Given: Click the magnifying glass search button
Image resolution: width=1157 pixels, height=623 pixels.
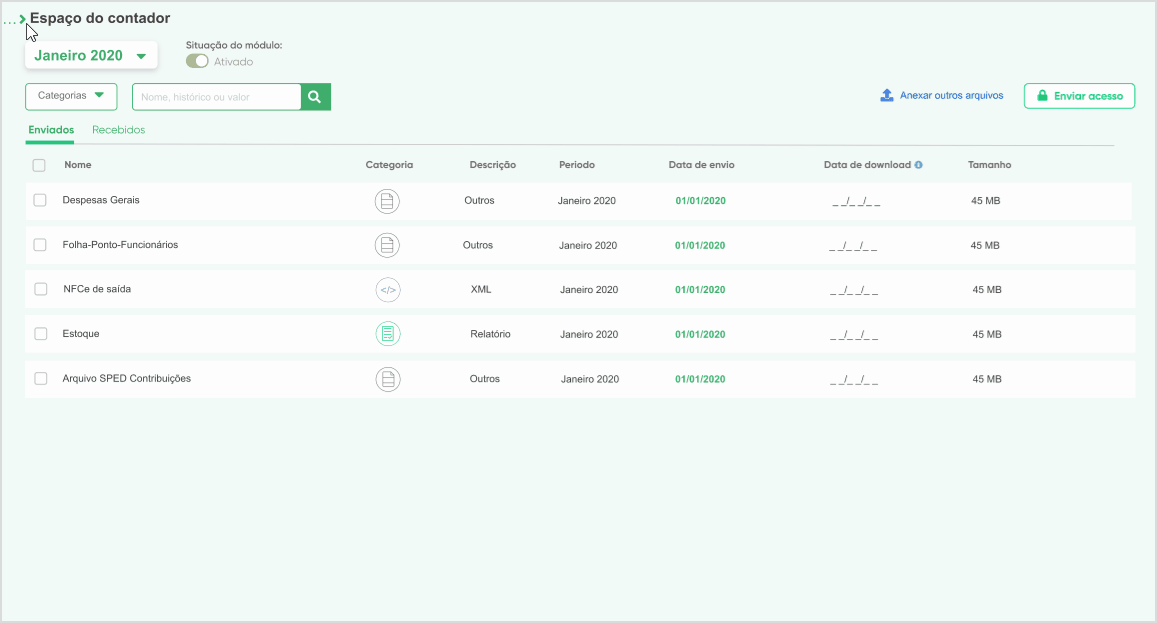Looking at the screenshot, I should click(315, 97).
